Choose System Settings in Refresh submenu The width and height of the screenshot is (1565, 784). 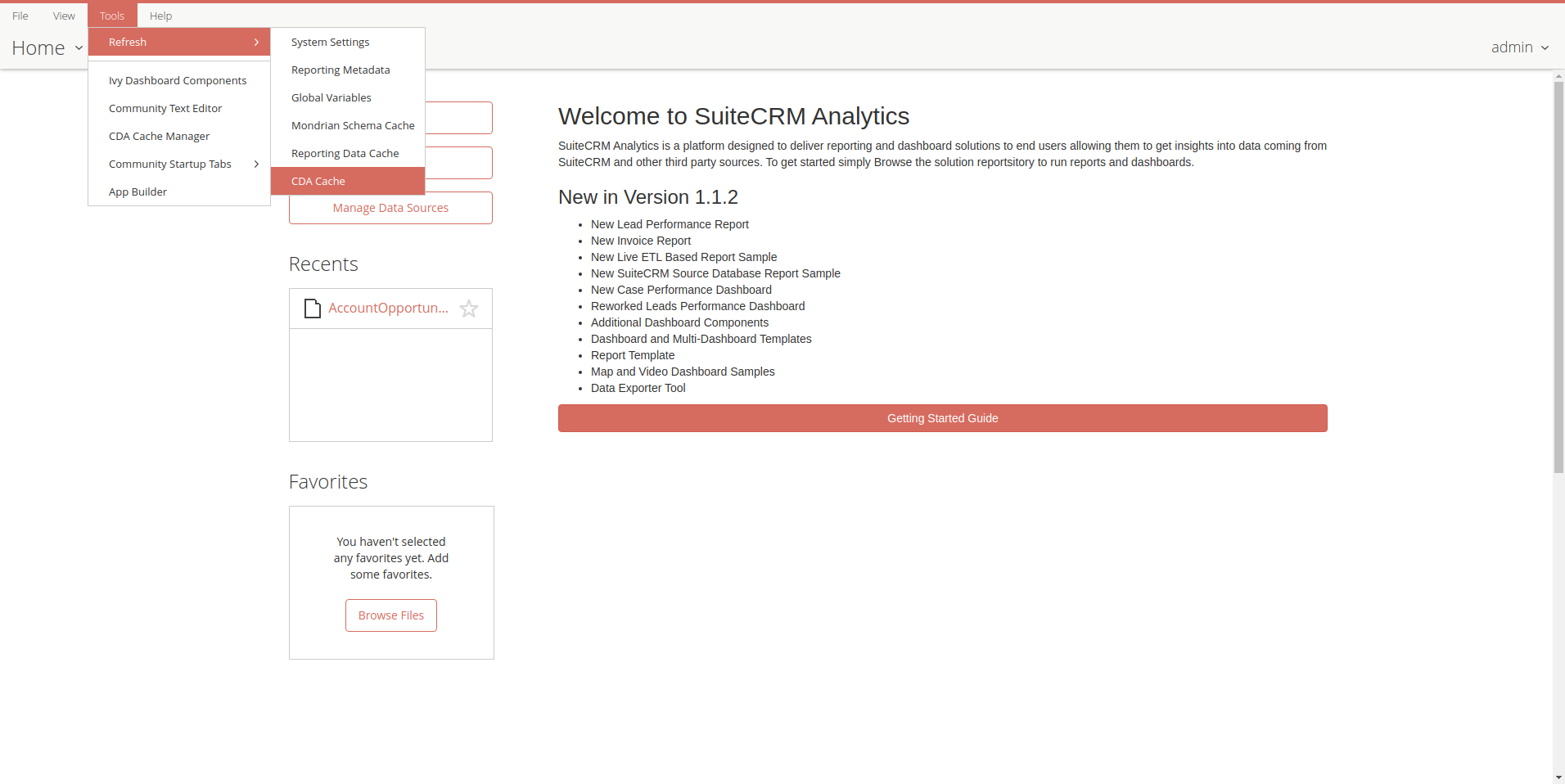tap(347, 43)
